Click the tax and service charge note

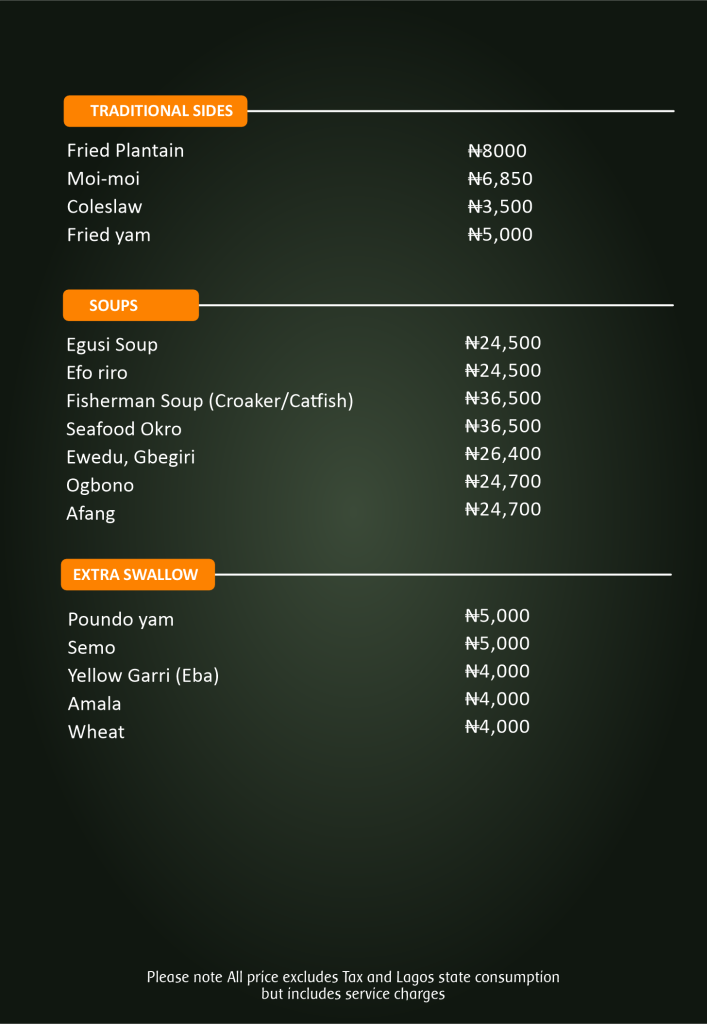coord(353,985)
